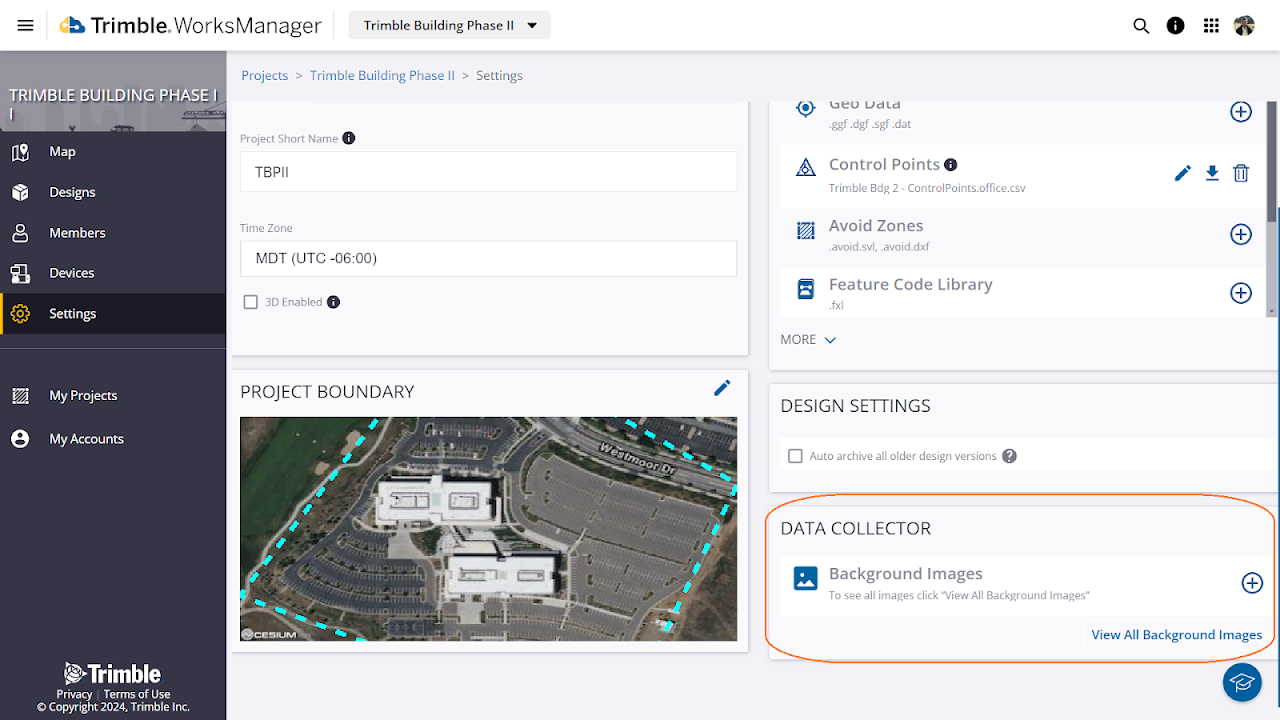Click the Geo Data target icon

click(806, 109)
